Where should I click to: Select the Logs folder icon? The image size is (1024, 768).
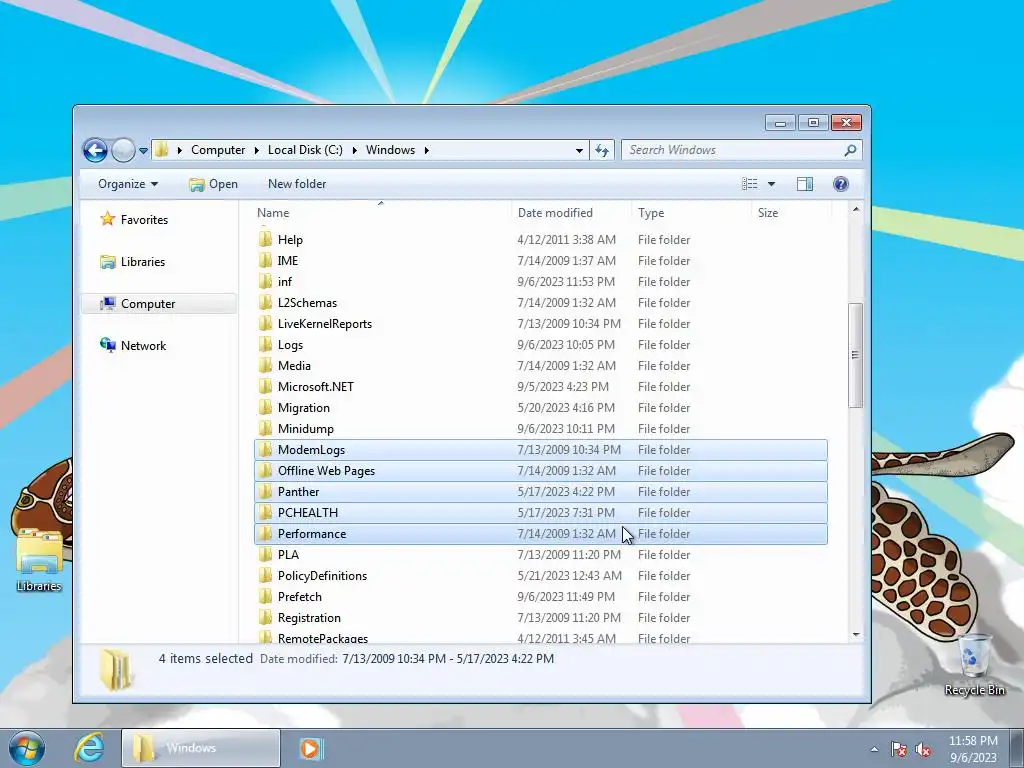pyautogui.click(x=265, y=345)
